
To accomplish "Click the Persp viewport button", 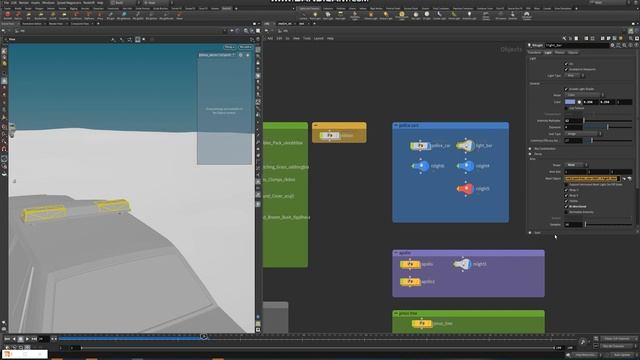I will pos(229,47).
